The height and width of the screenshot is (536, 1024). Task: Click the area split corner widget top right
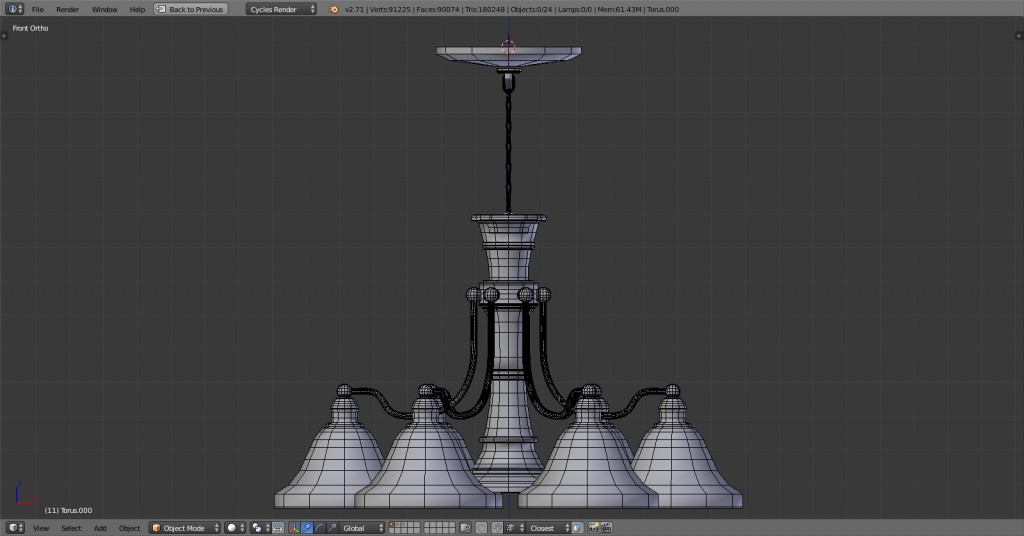point(1019,35)
